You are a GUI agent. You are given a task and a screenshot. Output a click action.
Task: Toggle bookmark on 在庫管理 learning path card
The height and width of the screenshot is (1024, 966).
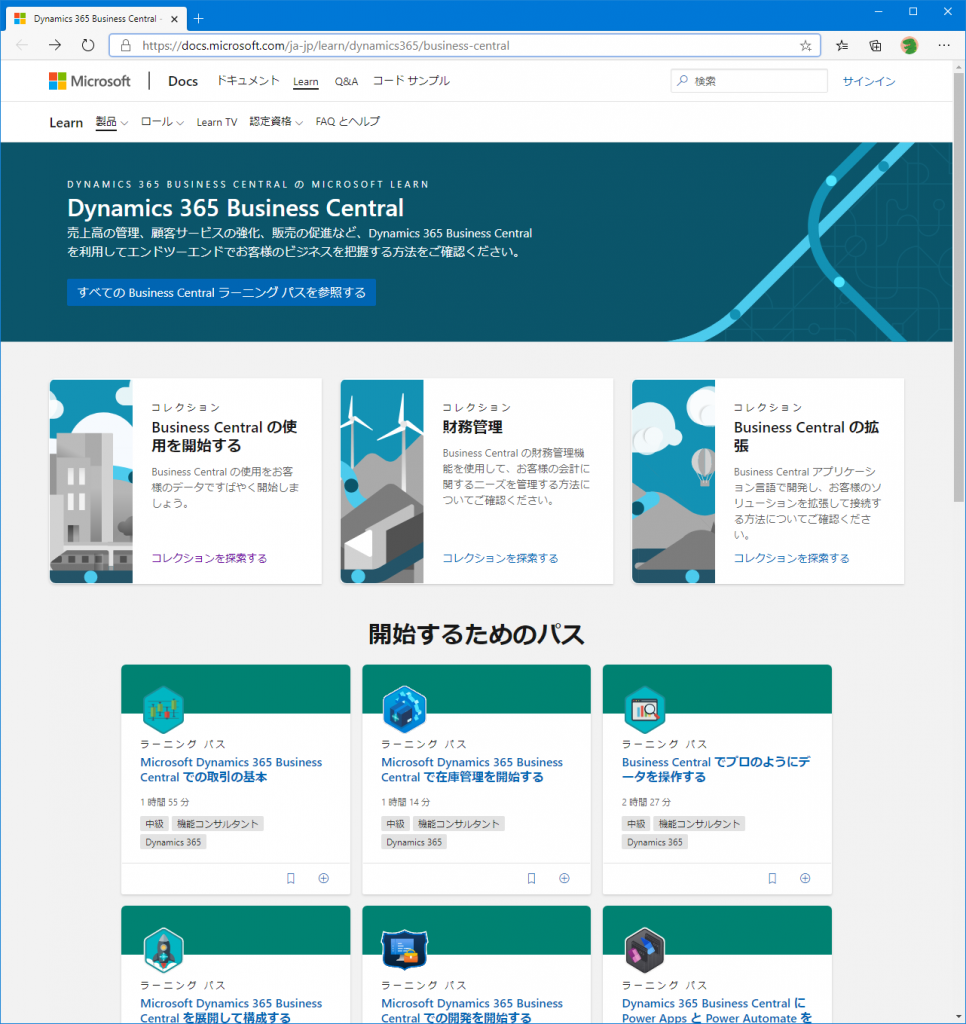click(x=532, y=878)
